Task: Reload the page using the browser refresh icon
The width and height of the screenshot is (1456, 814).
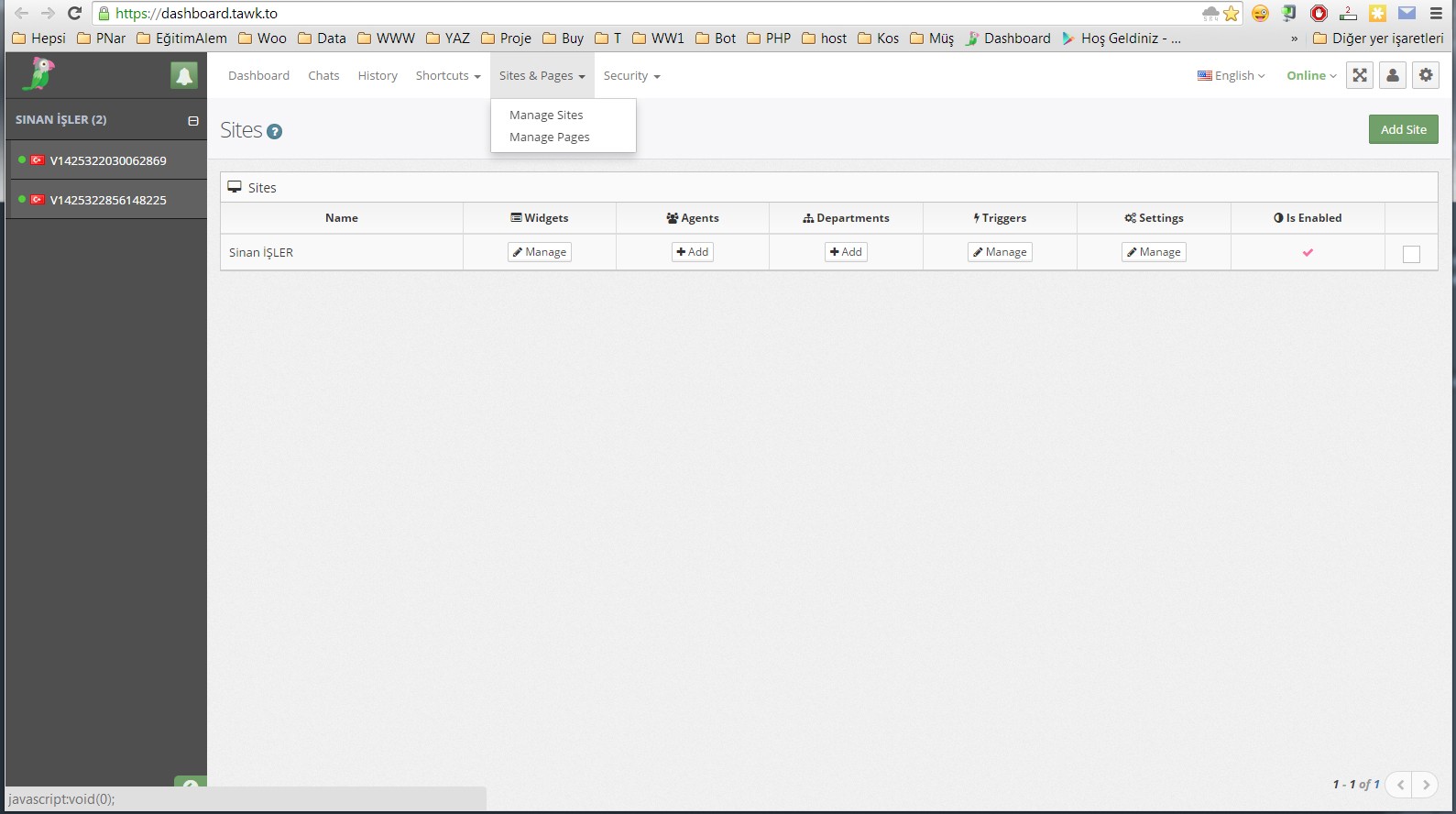Action: coord(75,14)
